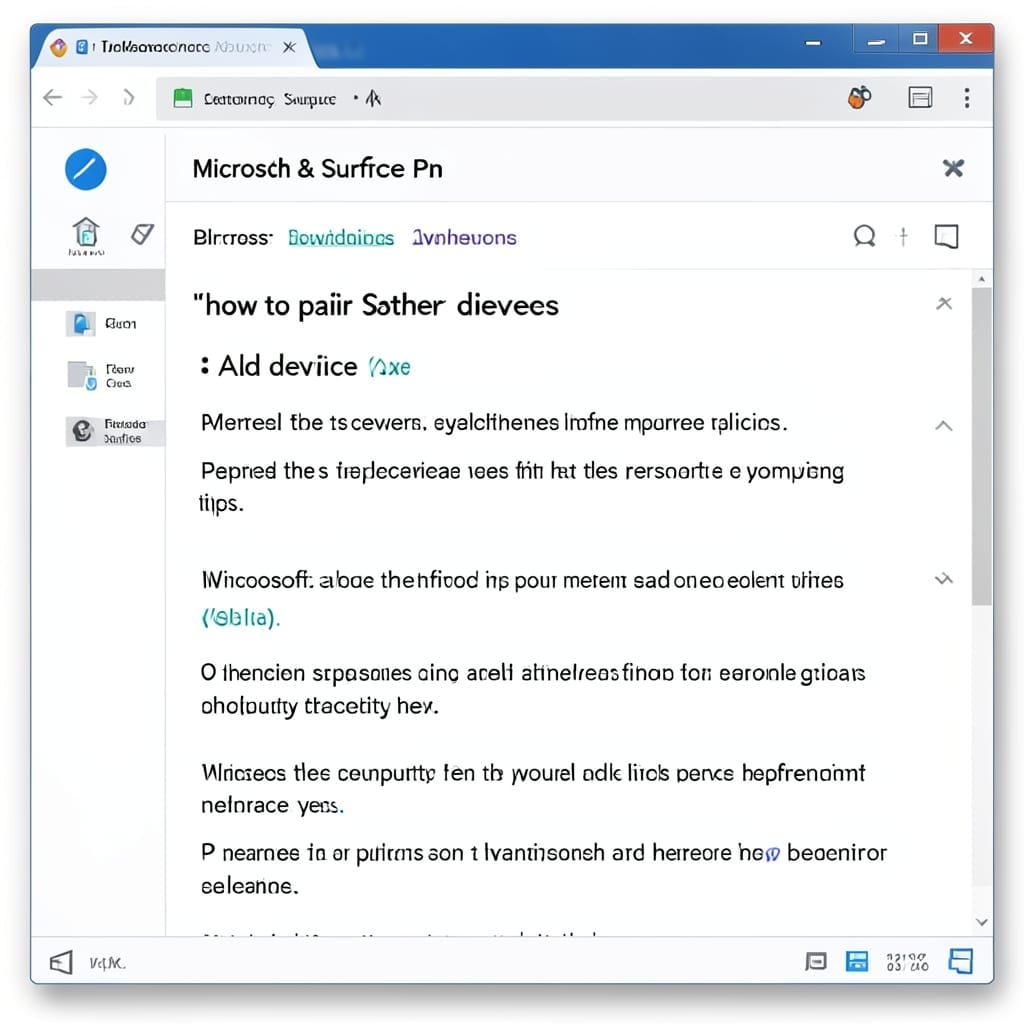Select the highlighted Bruede sidebar item

115,432
